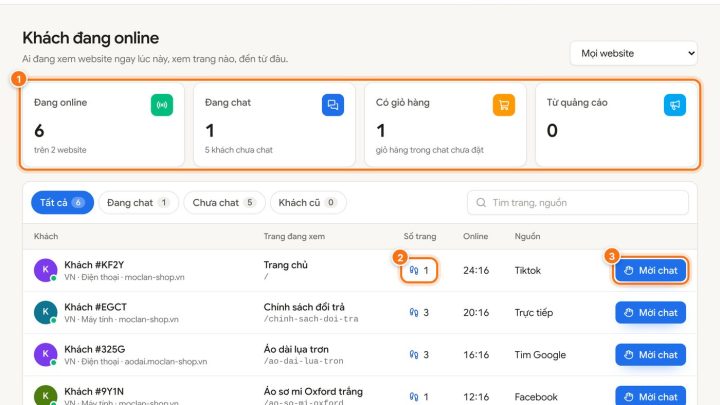The image size is (720, 405).
Task: Click the Số trang column header
Action: 420,236
